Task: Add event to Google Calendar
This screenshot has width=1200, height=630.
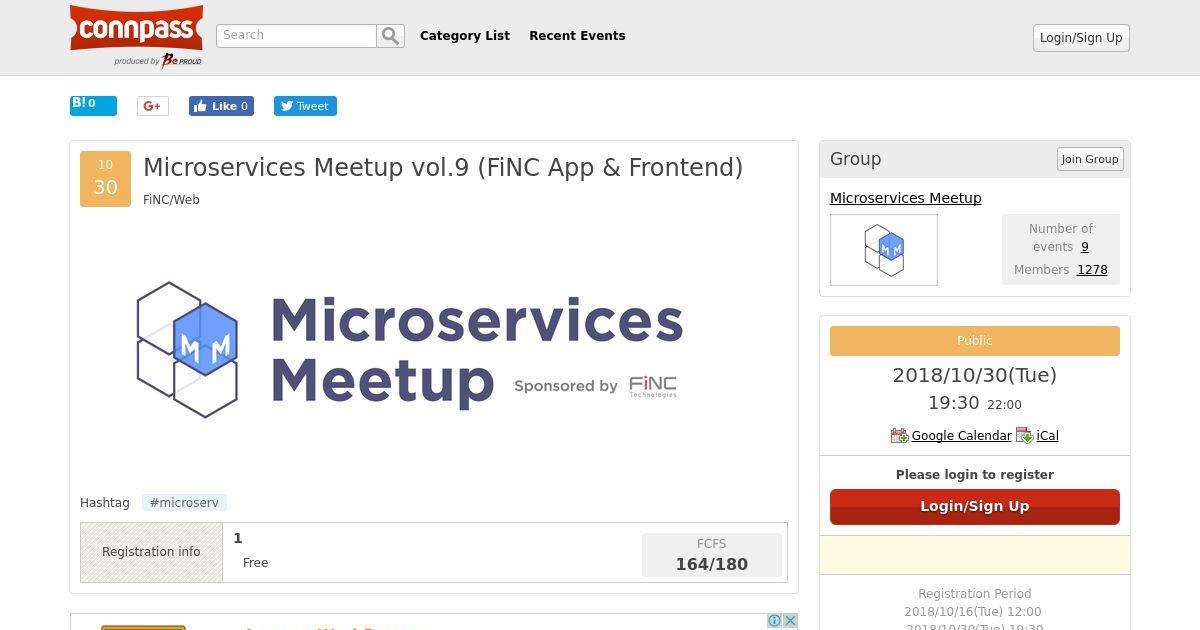Action: pos(961,436)
